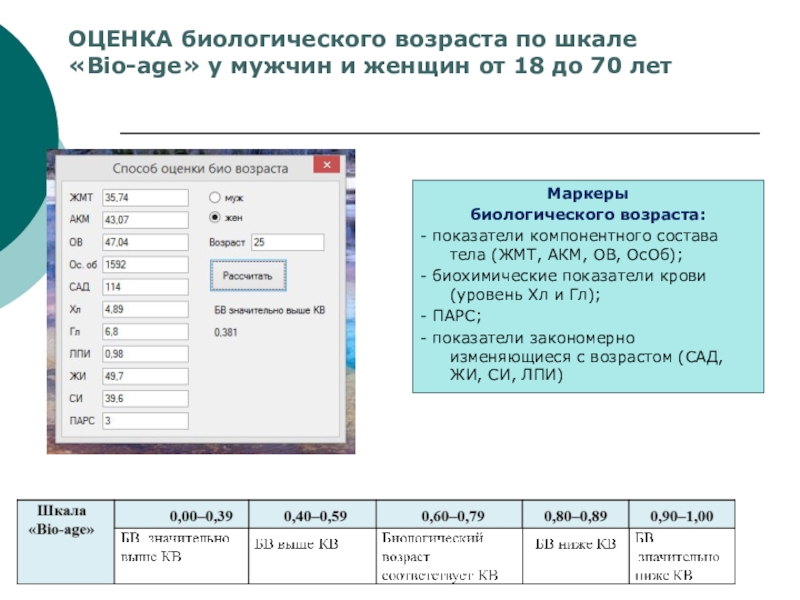
Task: Select the "жен" radio button
Action: pyautogui.click(x=214, y=217)
